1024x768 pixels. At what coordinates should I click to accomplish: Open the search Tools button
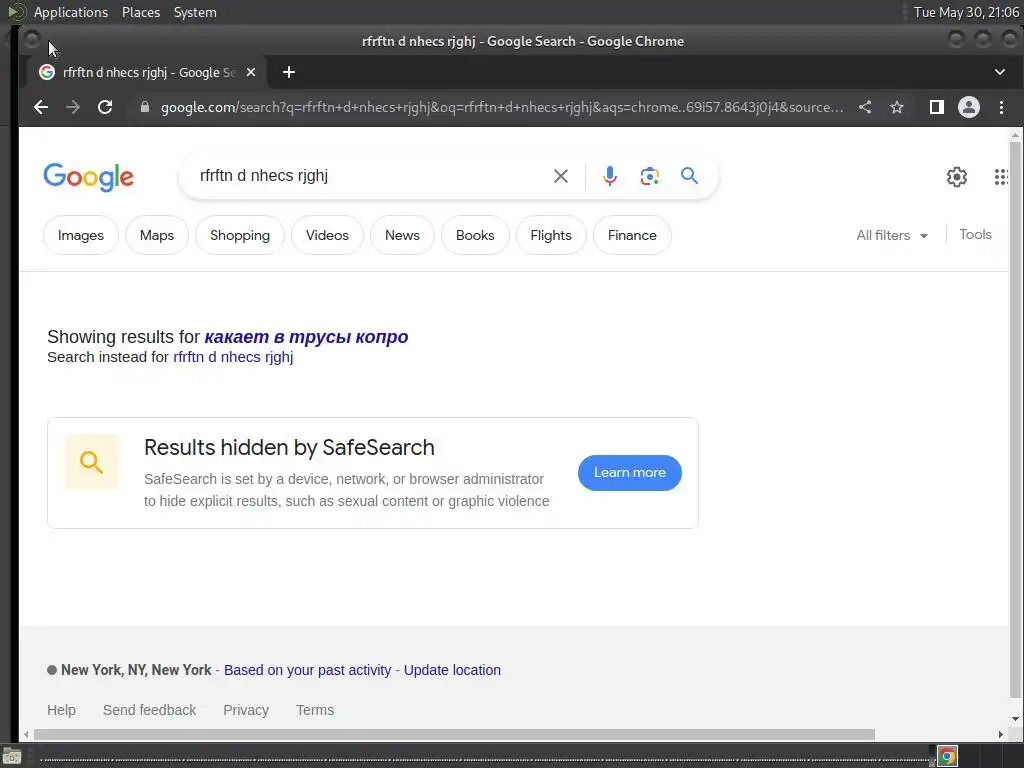(975, 234)
